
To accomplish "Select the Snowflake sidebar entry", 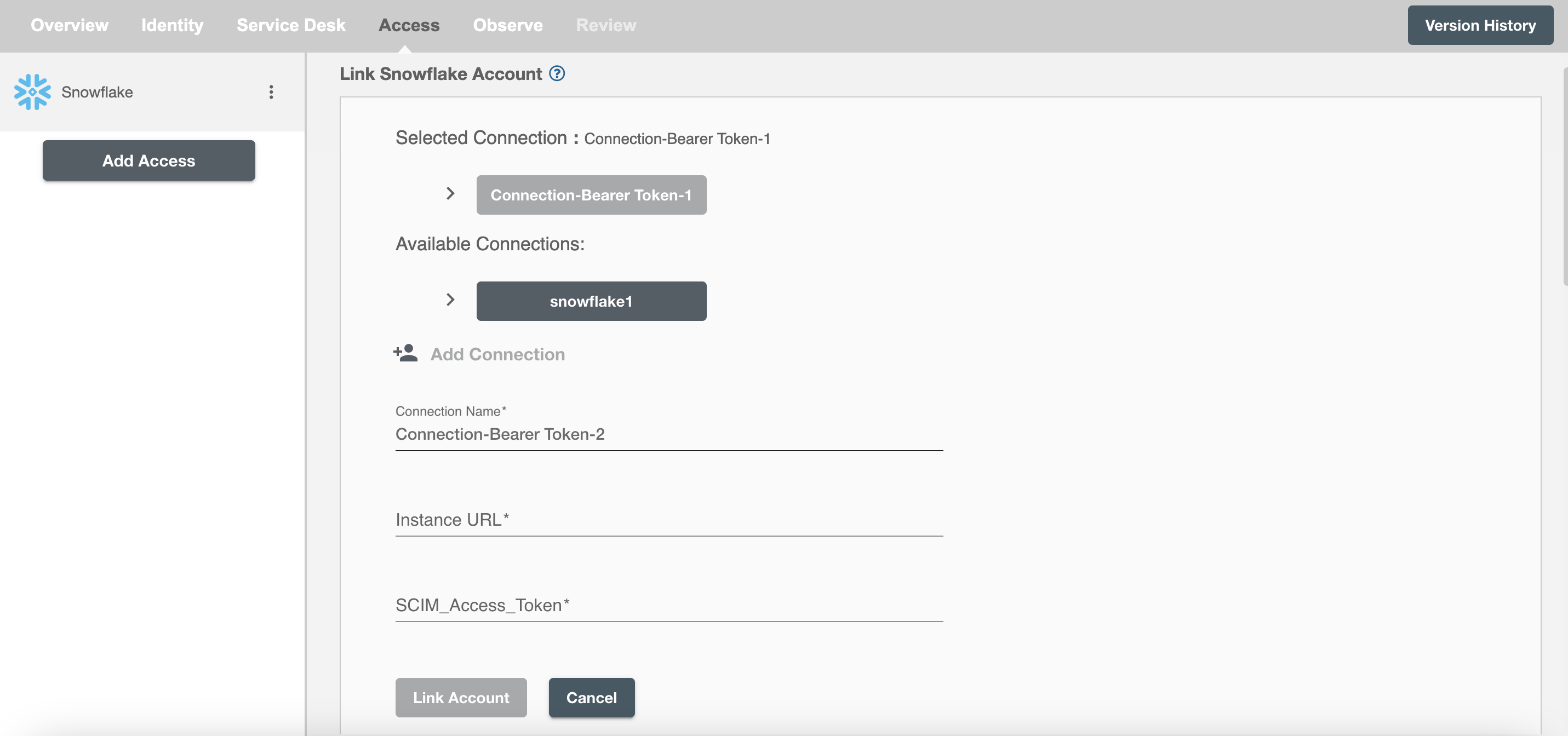I will [152, 92].
